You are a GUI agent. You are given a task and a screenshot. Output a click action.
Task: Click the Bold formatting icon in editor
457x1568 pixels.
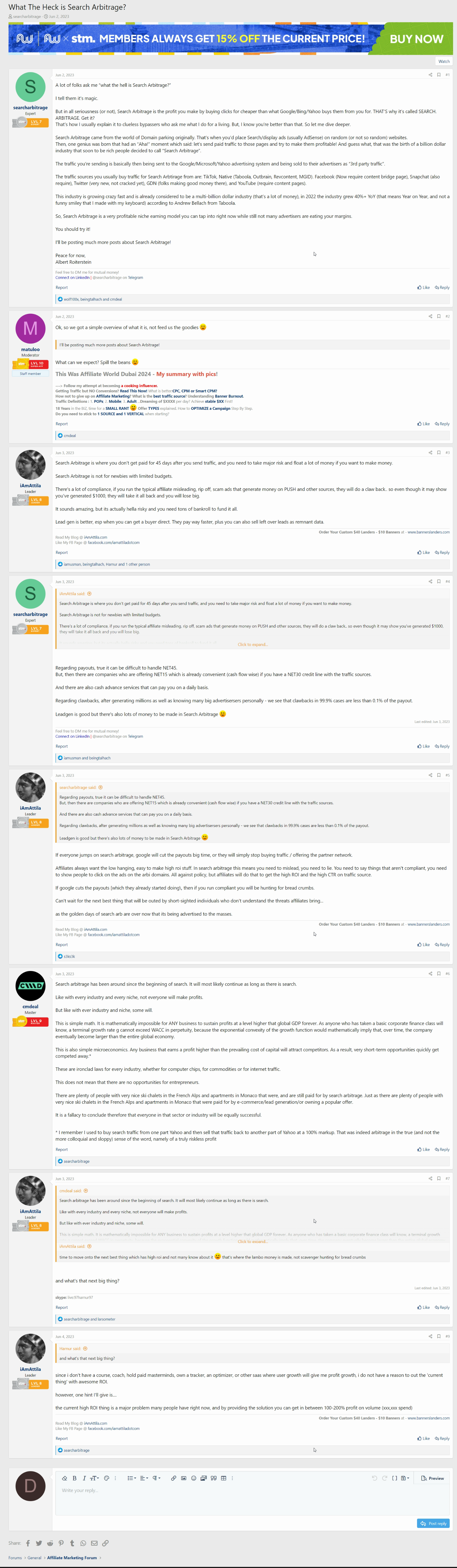pyautogui.click(x=74, y=1478)
